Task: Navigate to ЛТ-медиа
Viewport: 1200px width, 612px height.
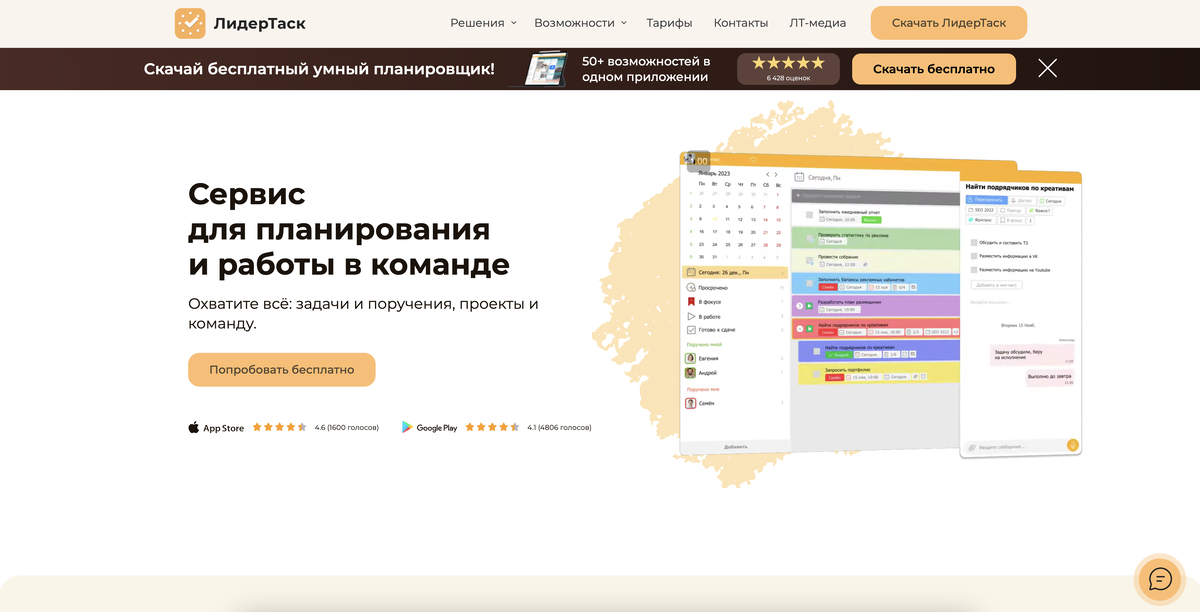Action: click(x=817, y=23)
